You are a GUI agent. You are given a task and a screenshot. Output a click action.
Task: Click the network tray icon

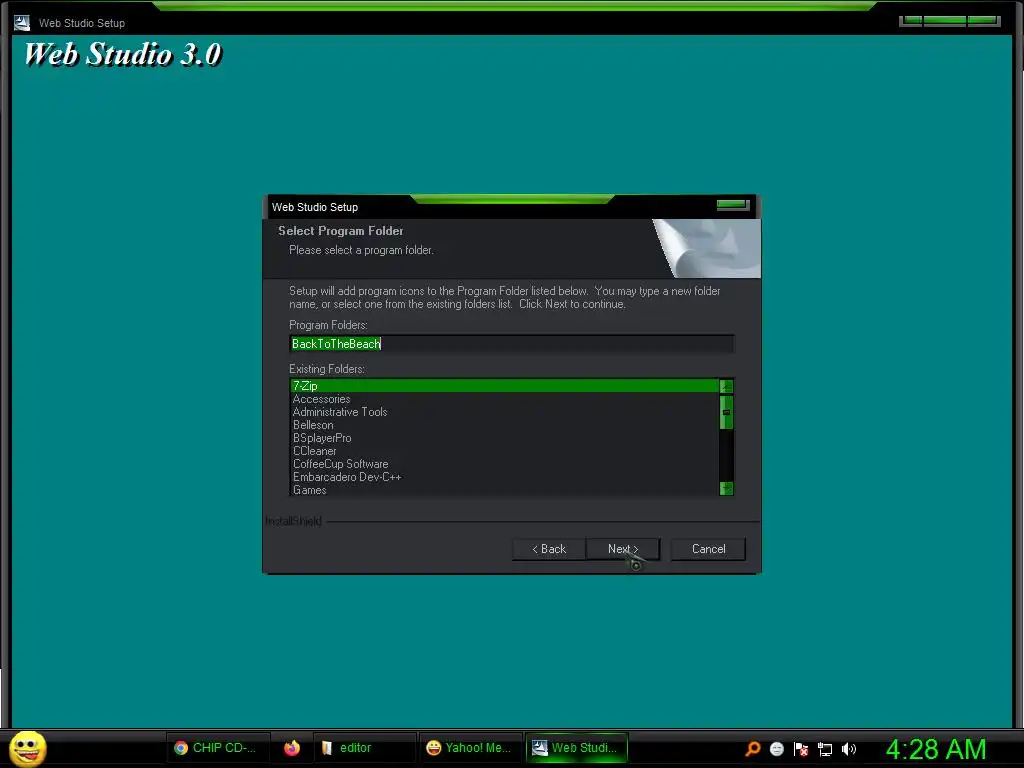point(825,750)
